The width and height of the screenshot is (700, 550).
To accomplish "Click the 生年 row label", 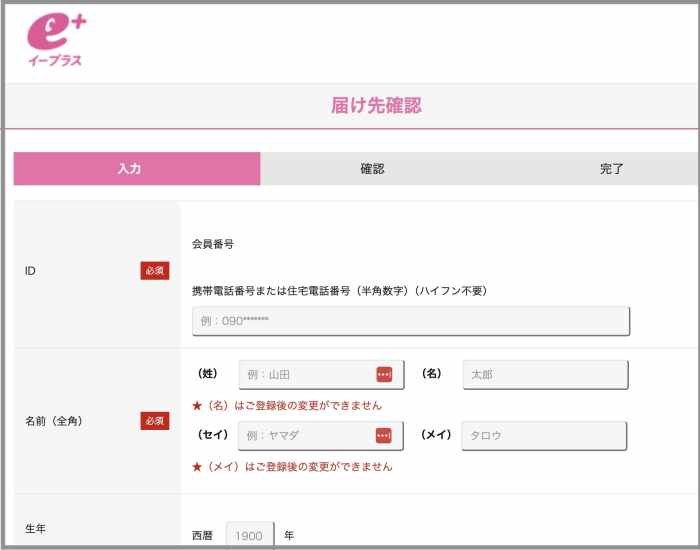I will [x=35, y=529].
